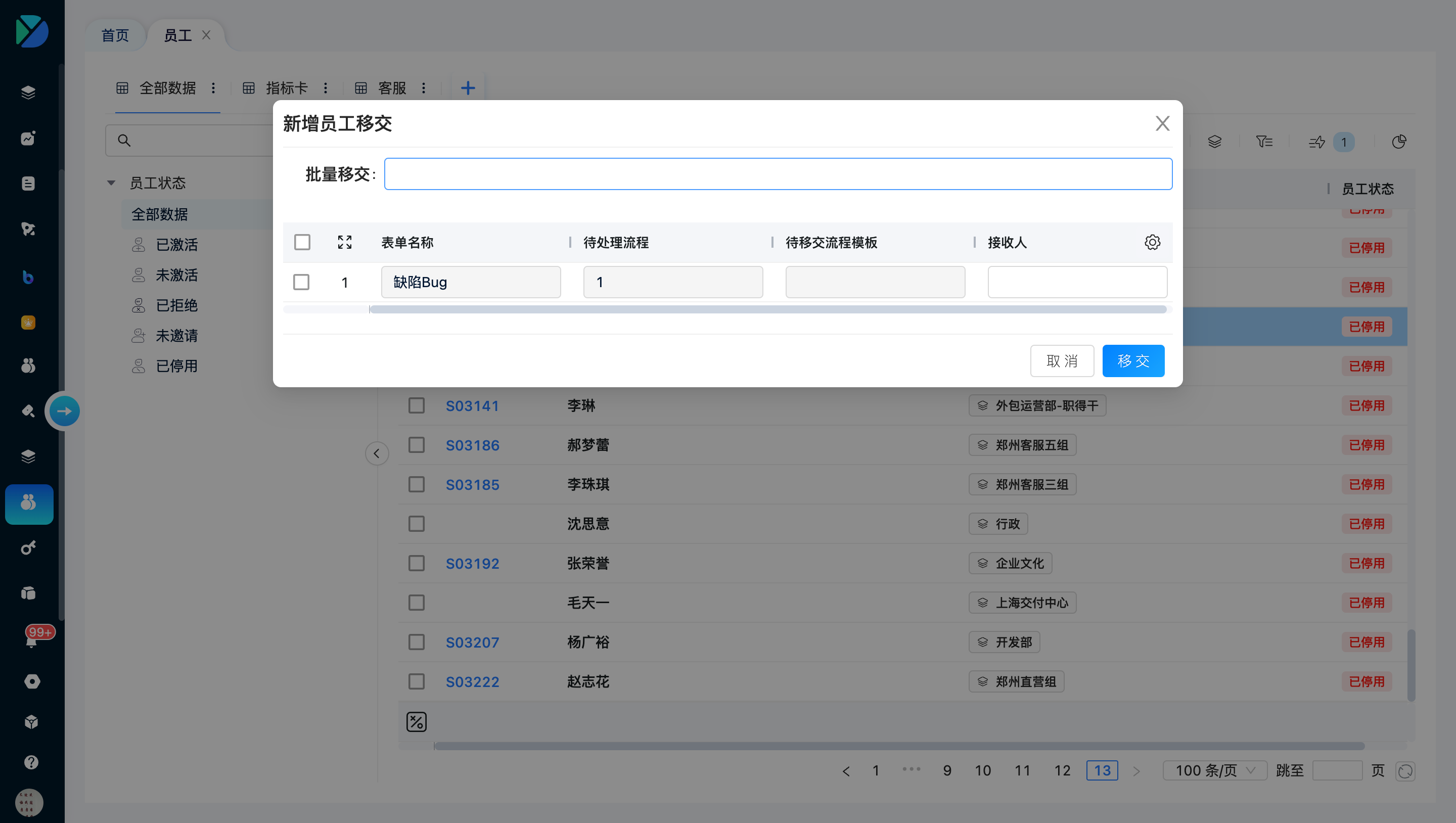Click the refresh icon beside pagination

coord(1405,771)
